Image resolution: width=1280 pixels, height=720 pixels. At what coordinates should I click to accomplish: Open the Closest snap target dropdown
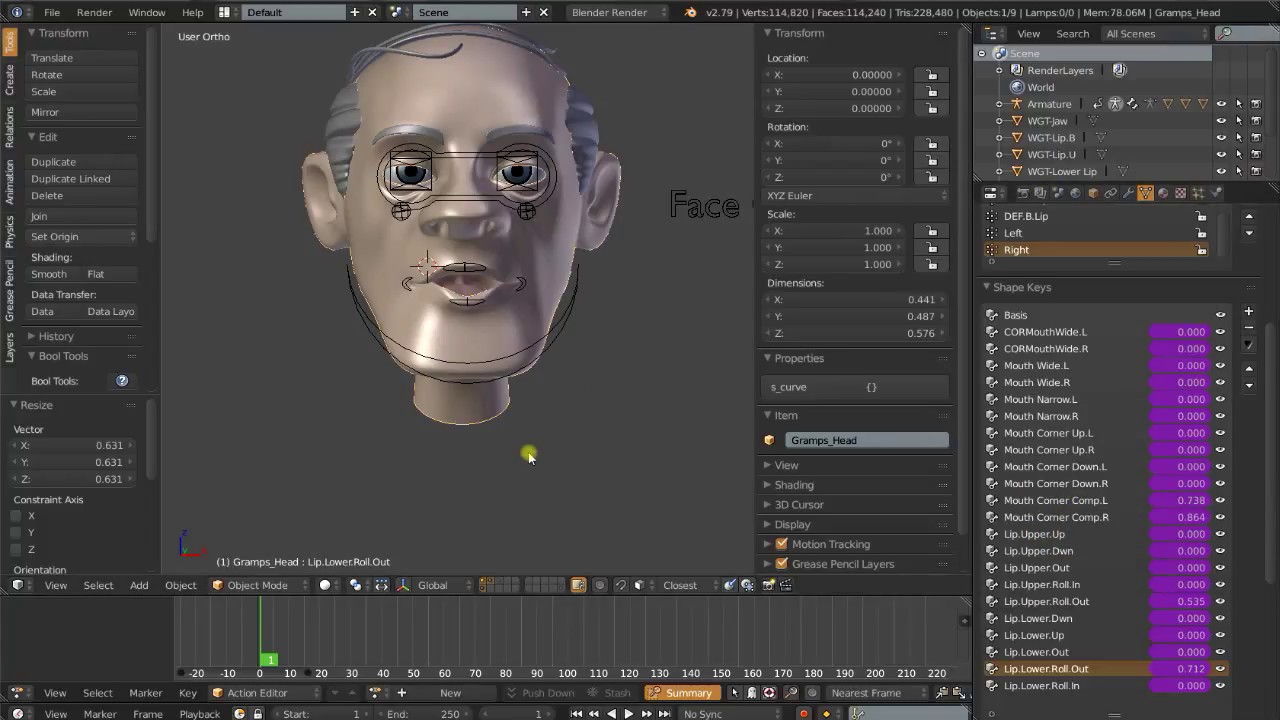pyautogui.click(x=688, y=585)
